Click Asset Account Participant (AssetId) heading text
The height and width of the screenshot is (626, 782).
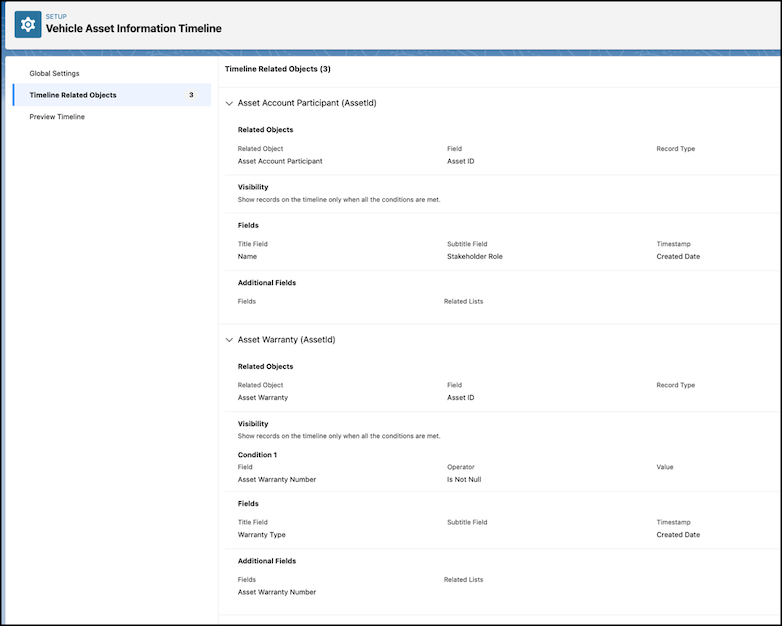(307, 103)
